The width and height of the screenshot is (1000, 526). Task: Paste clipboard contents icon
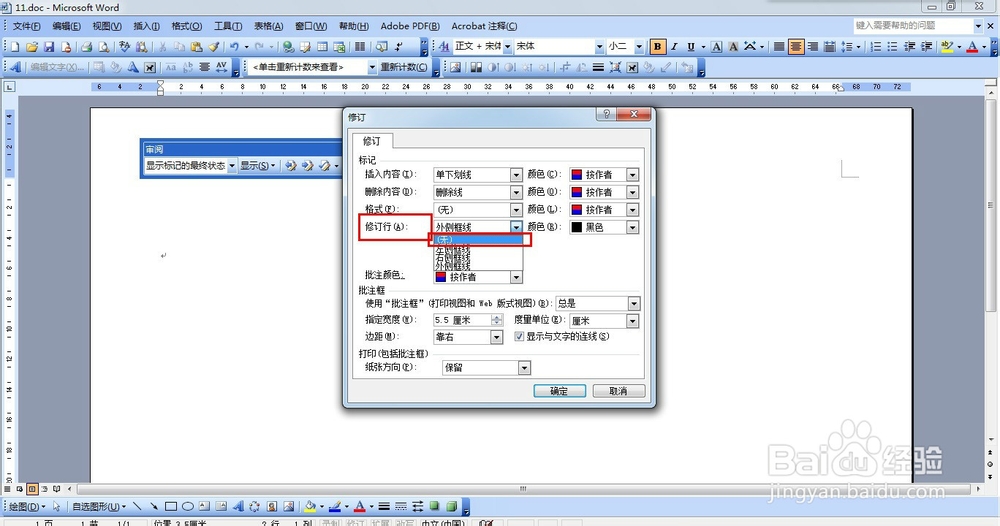(196, 47)
